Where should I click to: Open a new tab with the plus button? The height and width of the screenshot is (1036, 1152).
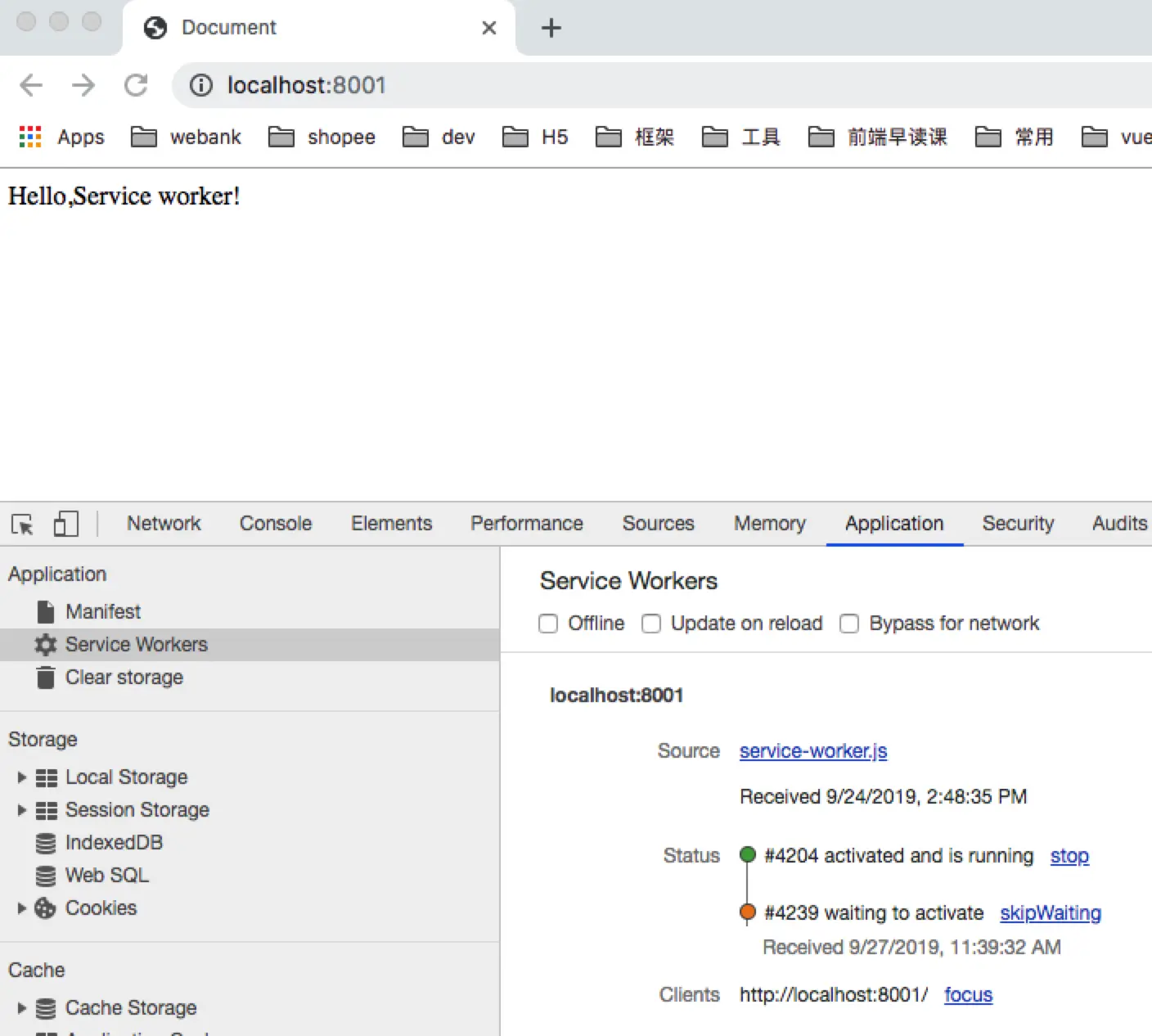pos(551,28)
